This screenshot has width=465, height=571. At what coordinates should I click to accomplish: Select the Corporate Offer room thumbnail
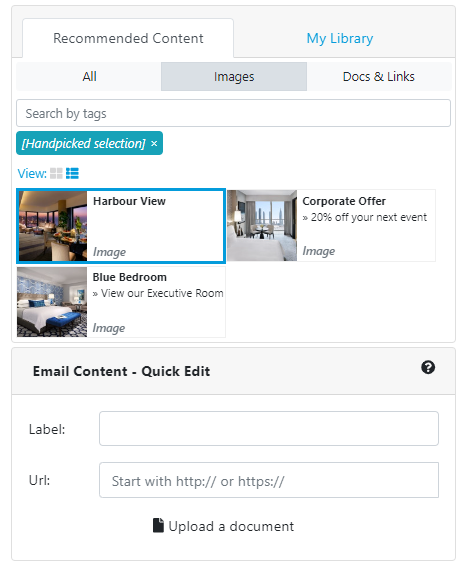click(262, 225)
